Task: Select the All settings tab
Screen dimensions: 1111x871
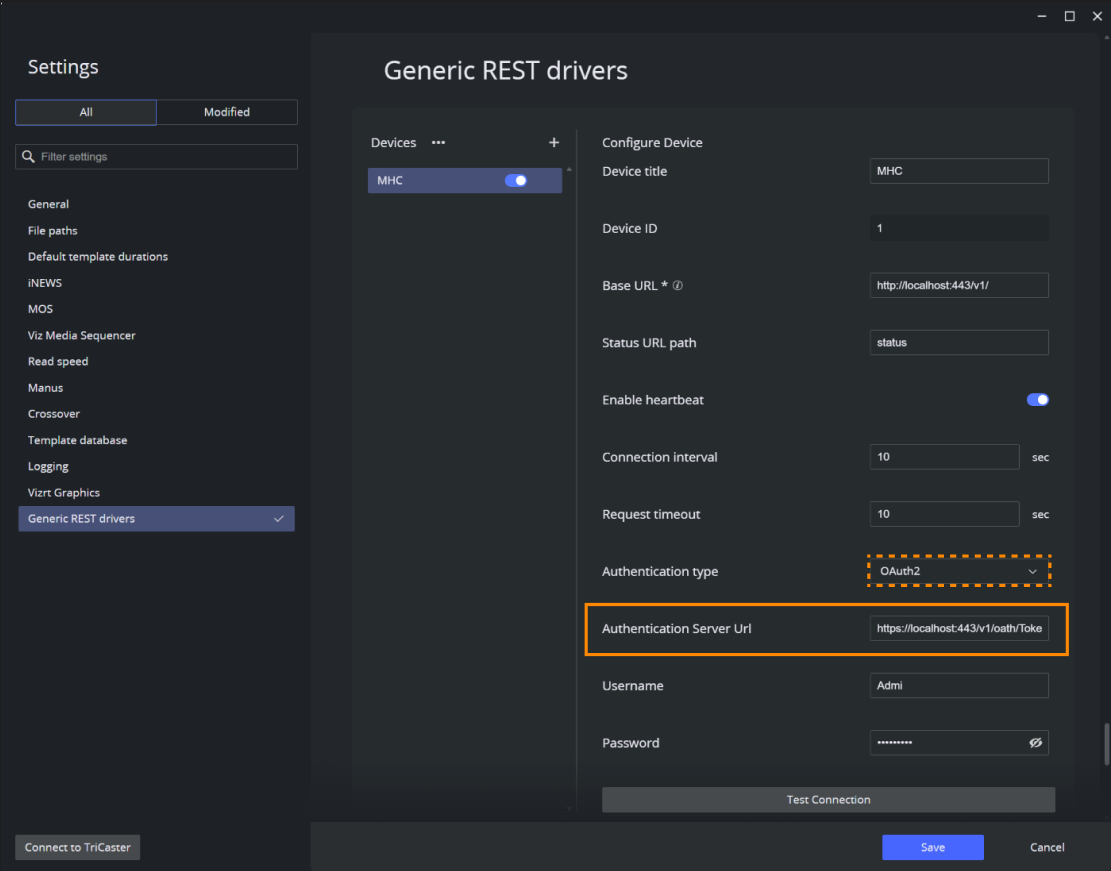Action: (86, 112)
